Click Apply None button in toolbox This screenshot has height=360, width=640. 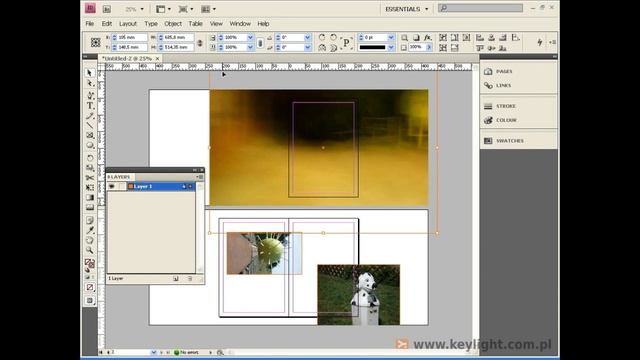90,287
